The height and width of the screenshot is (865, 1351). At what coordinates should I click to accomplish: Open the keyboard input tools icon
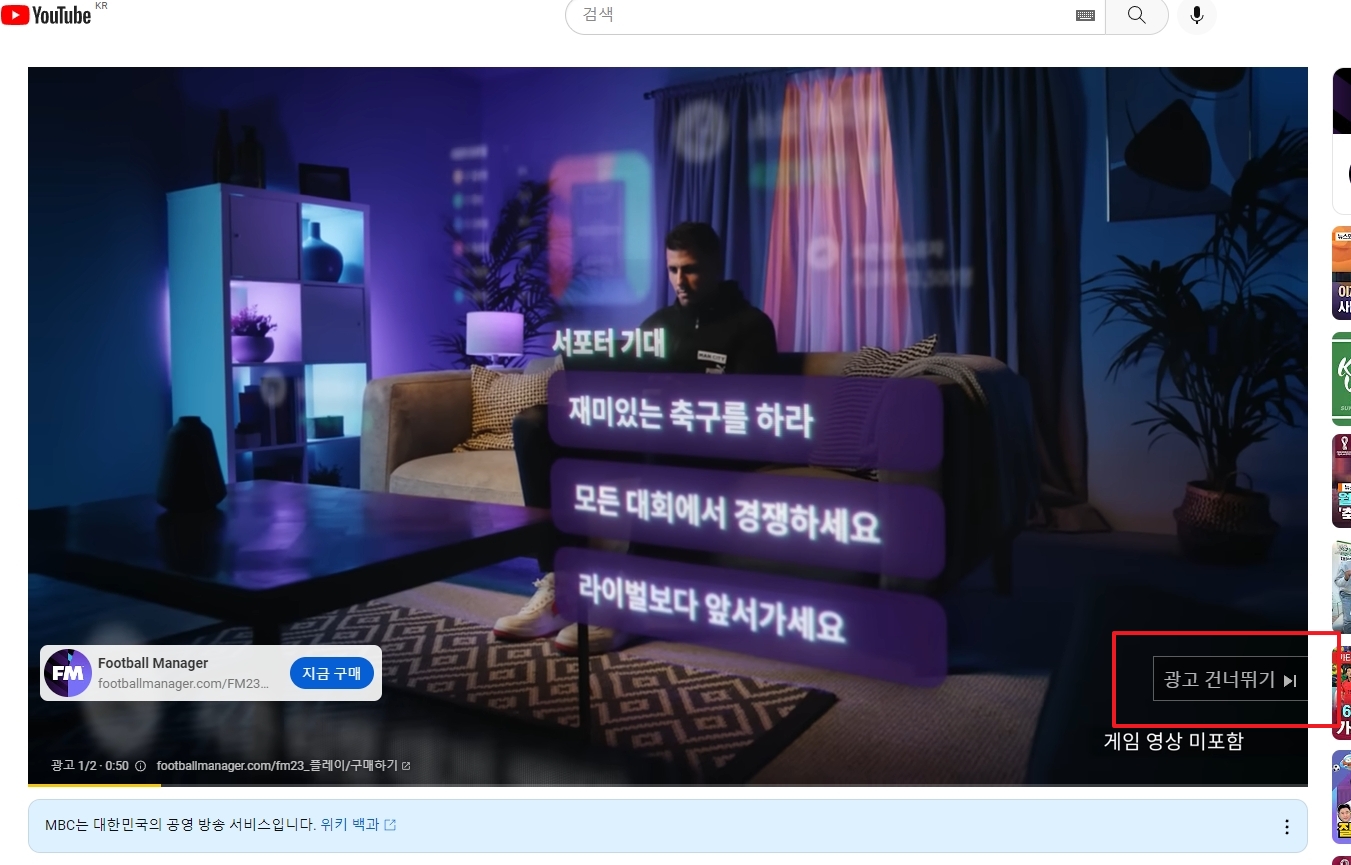[x=1085, y=15]
